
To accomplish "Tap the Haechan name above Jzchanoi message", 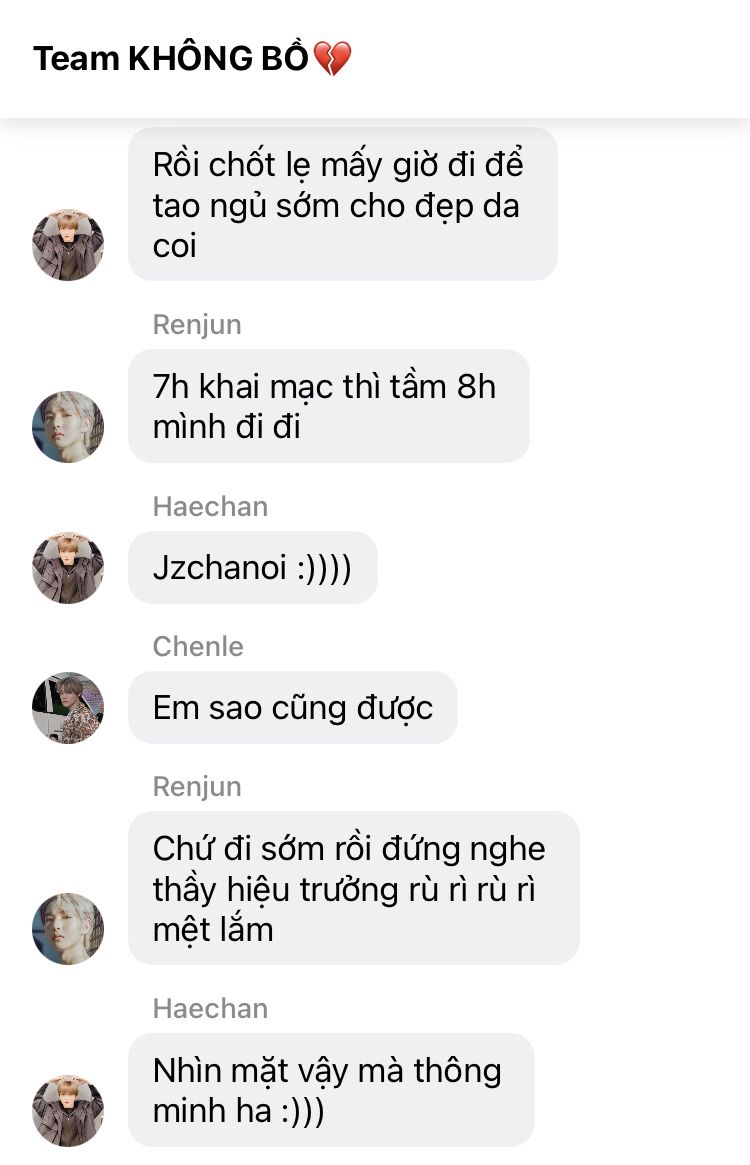I will [210, 507].
